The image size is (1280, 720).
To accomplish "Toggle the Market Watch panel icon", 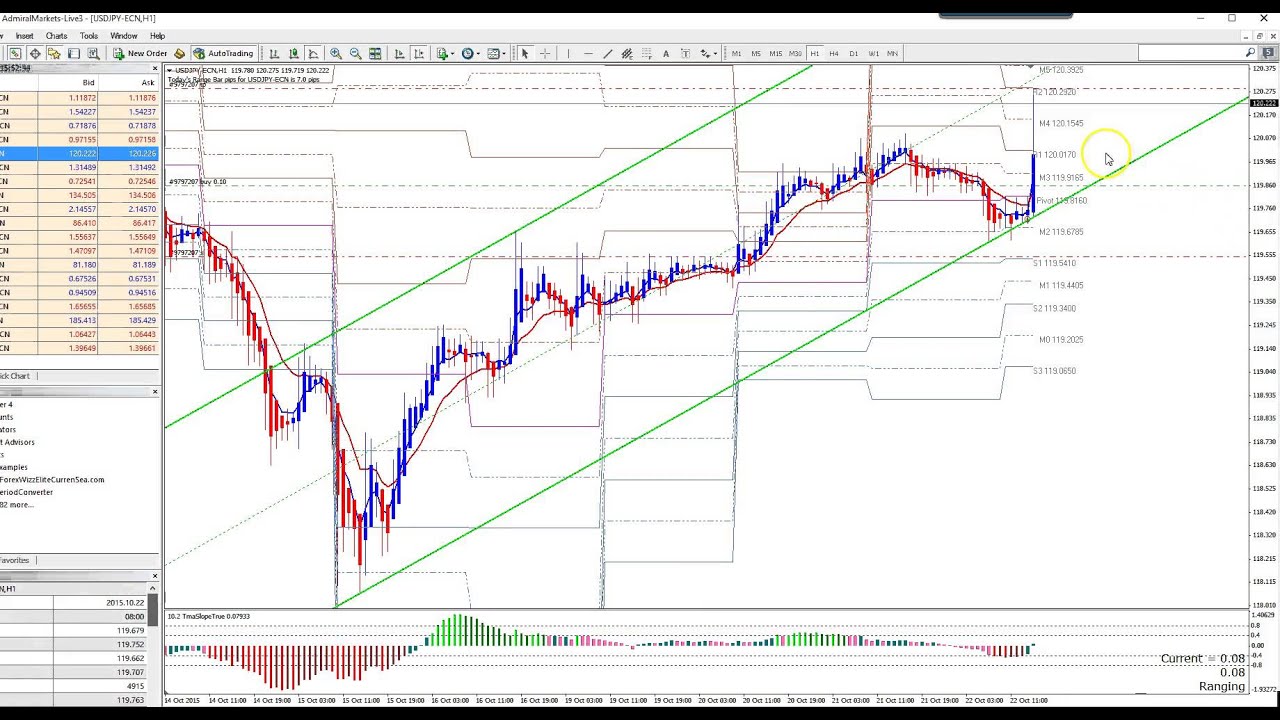I will (x=15, y=53).
